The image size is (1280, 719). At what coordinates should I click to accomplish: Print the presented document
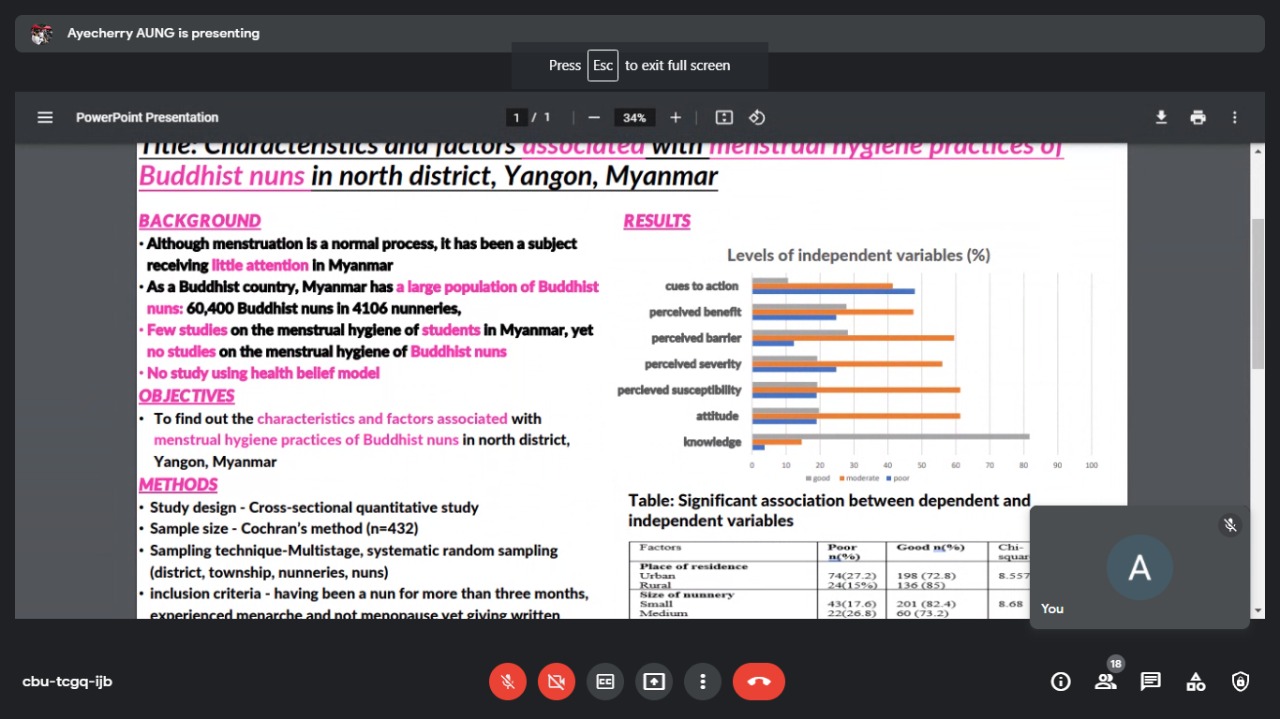click(1198, 117)
